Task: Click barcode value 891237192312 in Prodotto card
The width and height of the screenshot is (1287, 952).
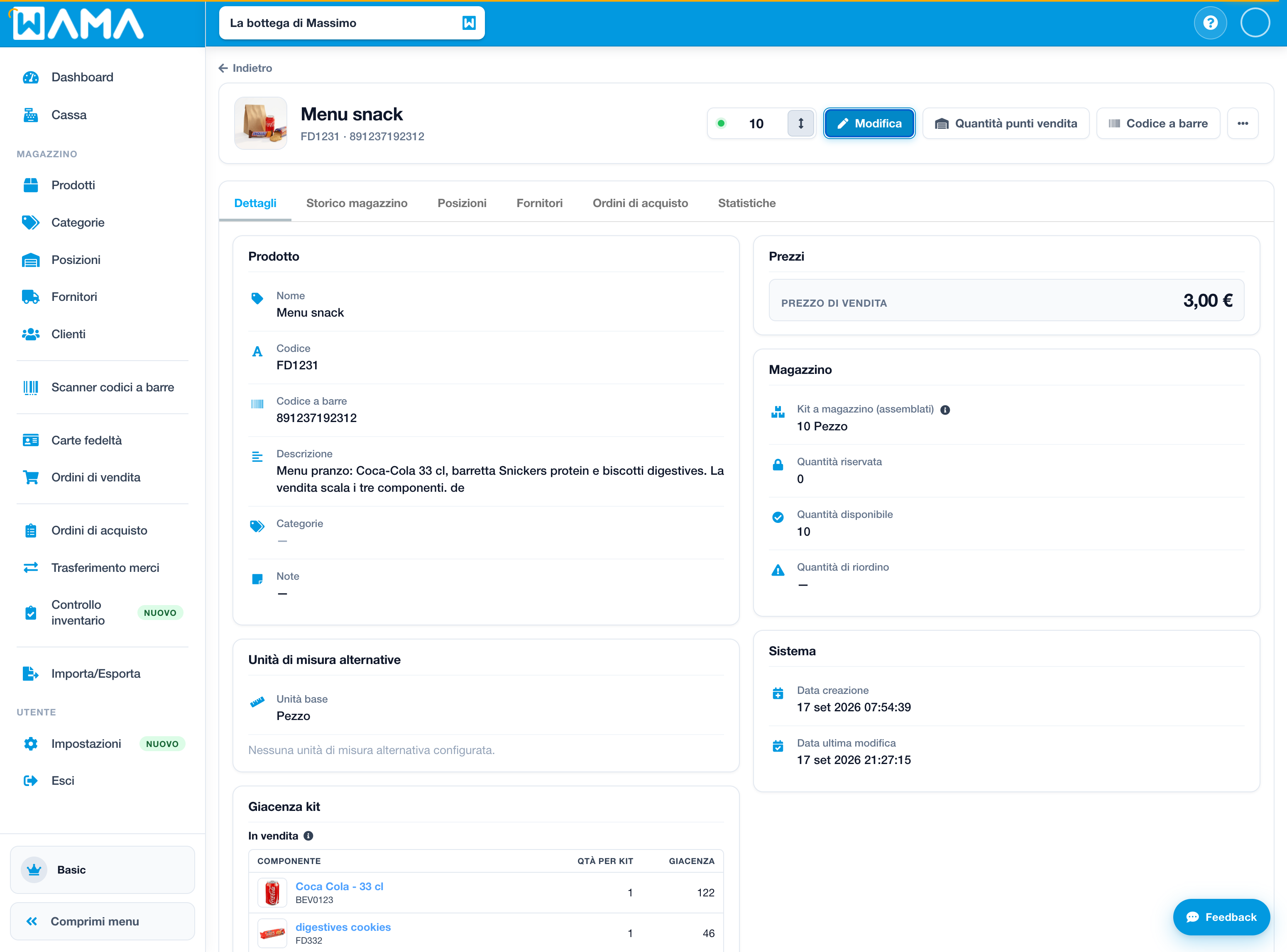Action: click(x=316, y=418)
